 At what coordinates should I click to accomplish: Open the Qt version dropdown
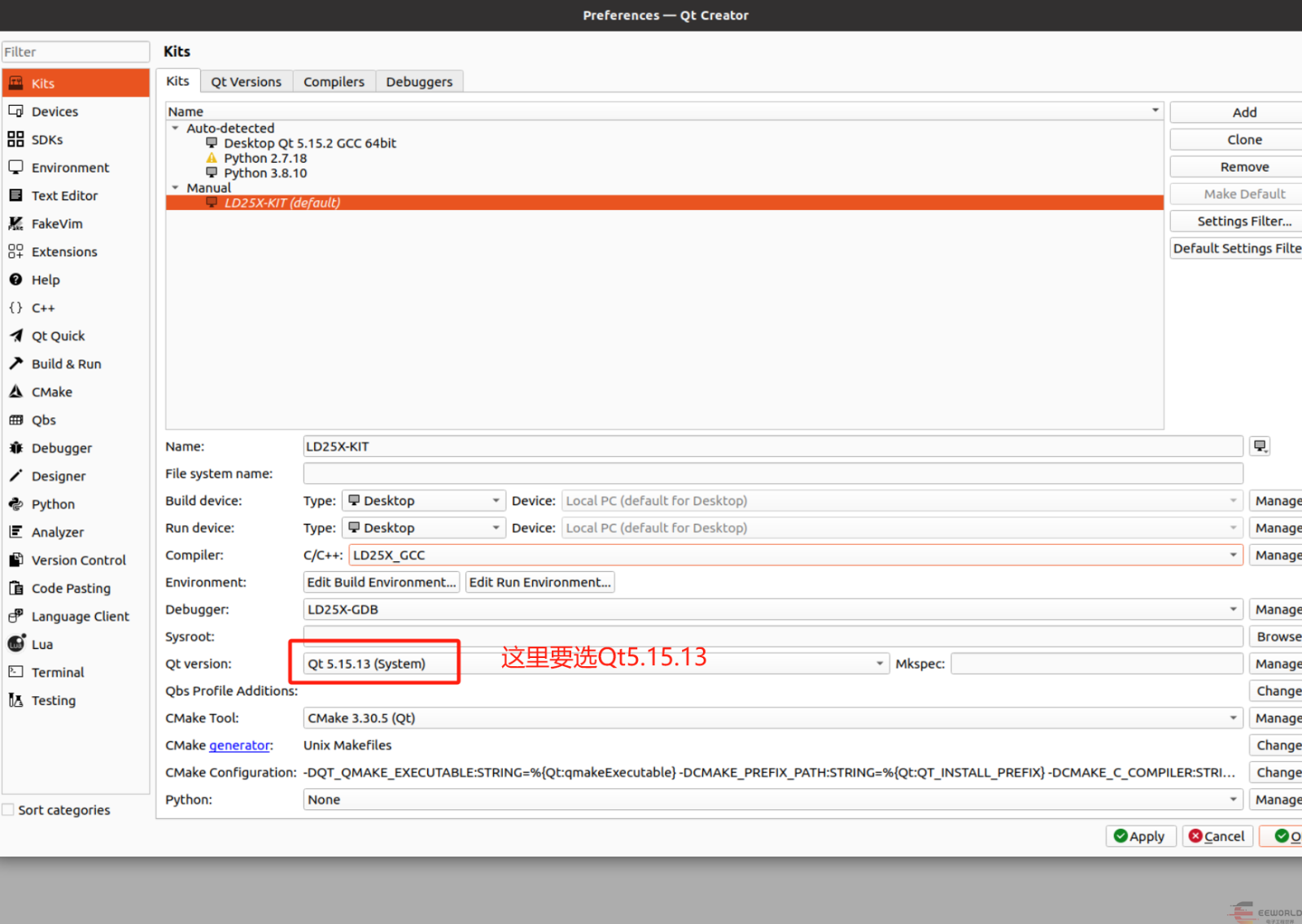coord(879,664)
